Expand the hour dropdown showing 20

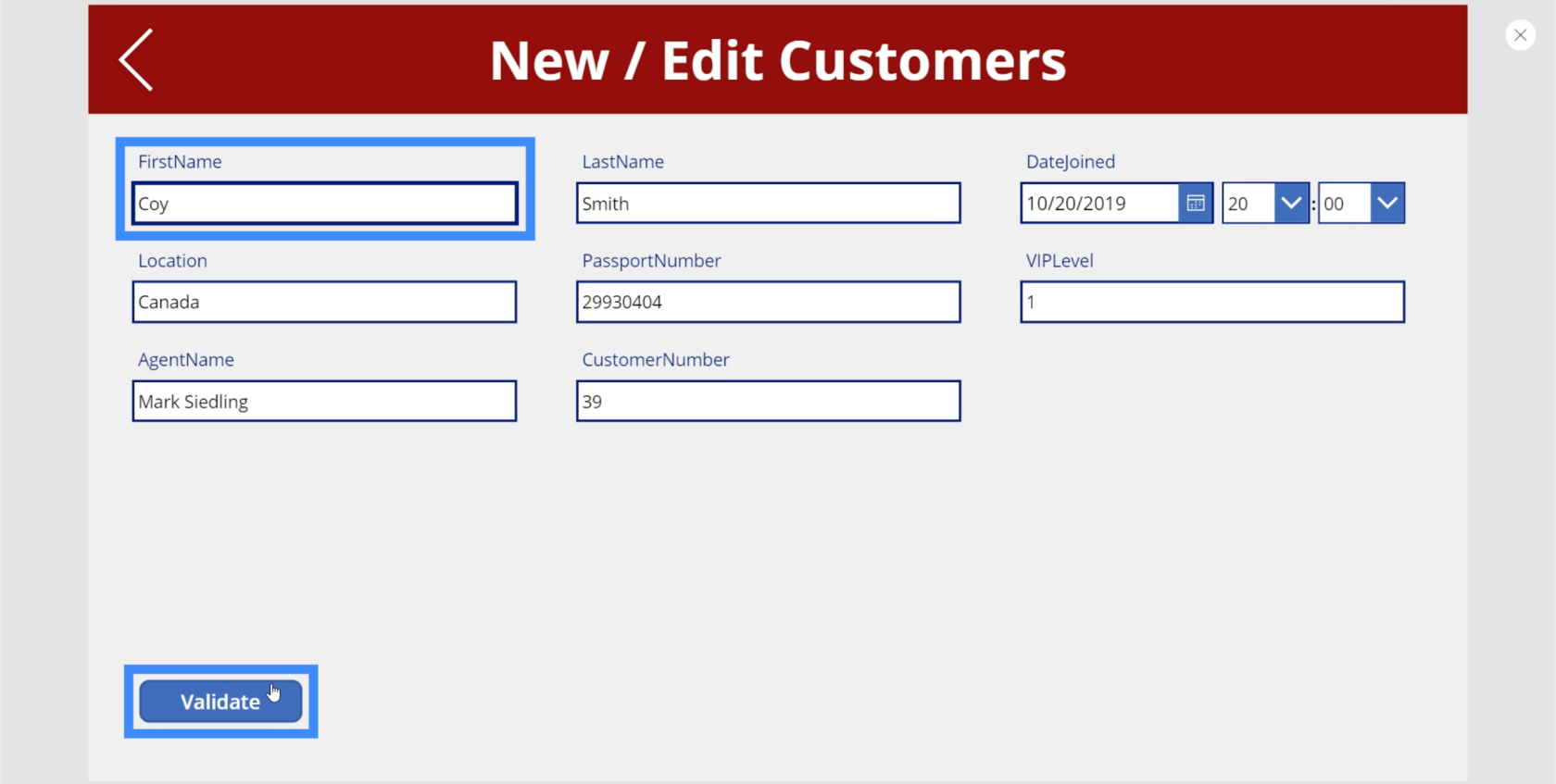[x=1290, y=203]
